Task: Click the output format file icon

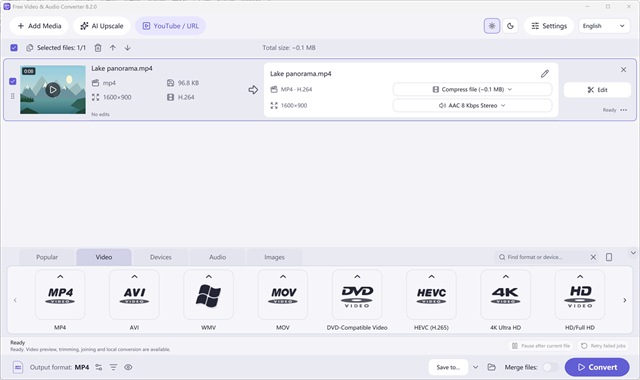Action: 18,367
